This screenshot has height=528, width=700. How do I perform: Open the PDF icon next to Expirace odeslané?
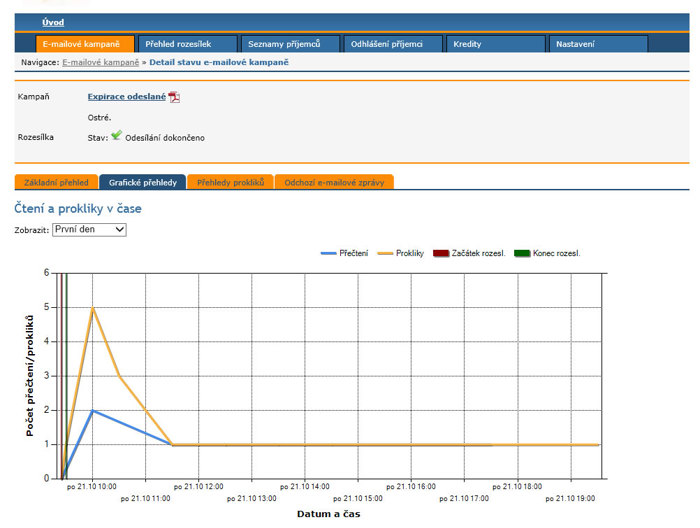(174, 97)
